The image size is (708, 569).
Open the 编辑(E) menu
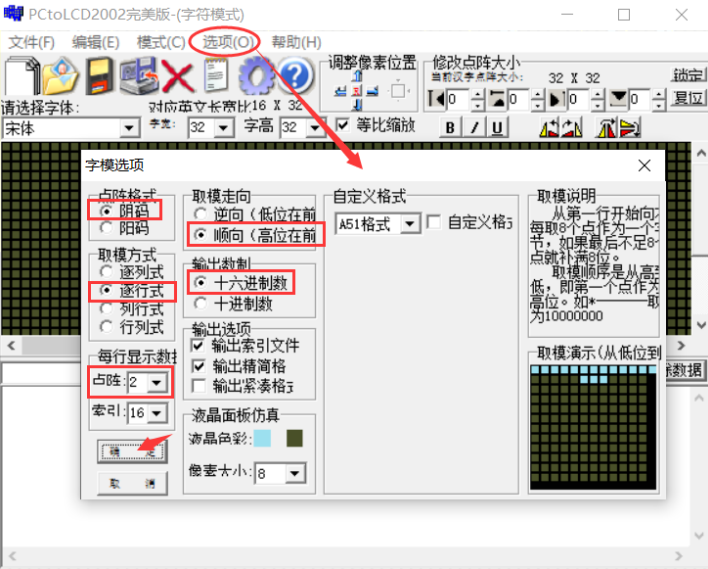96,42
